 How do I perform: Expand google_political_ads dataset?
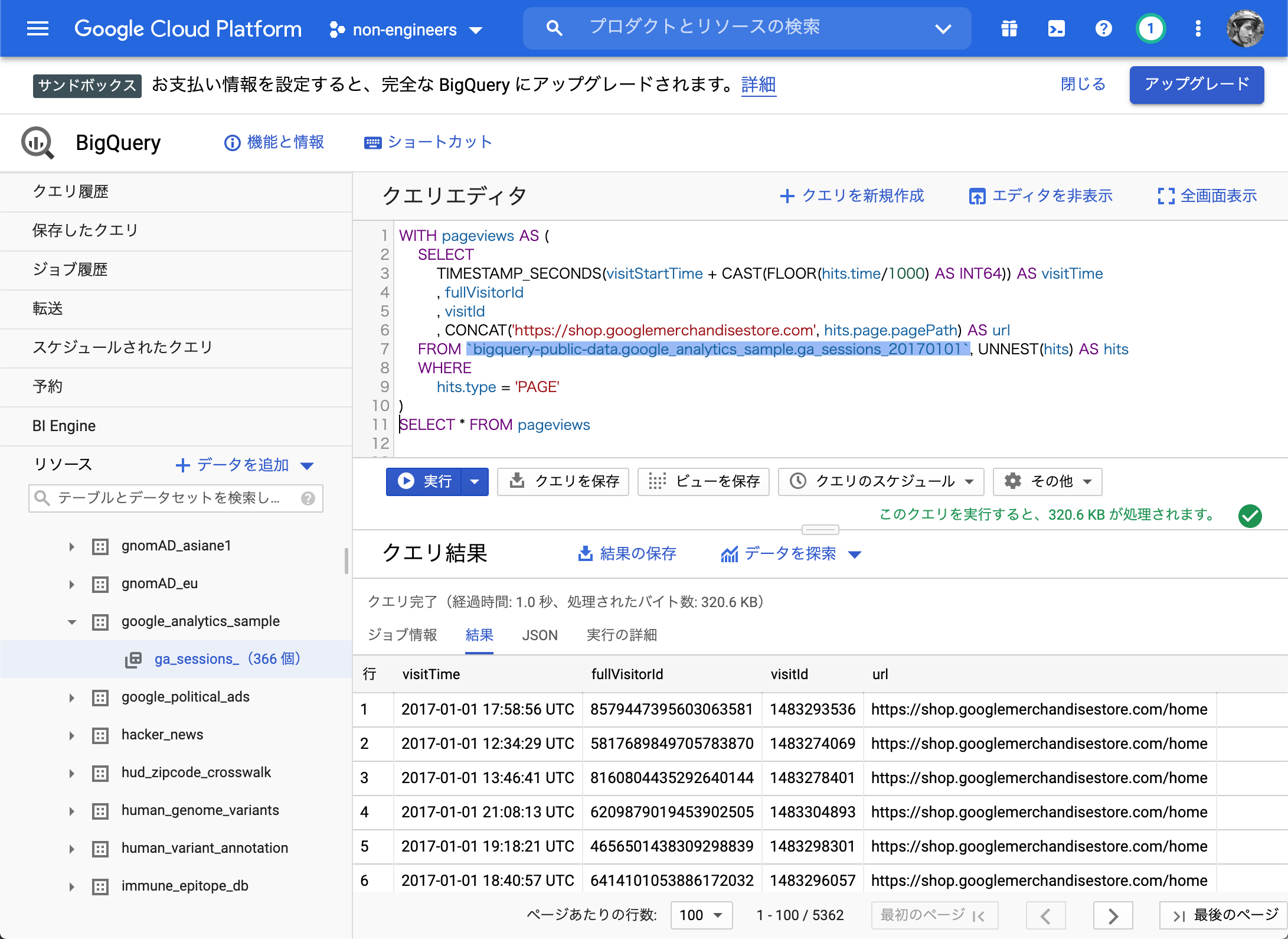tap(71, 697)
